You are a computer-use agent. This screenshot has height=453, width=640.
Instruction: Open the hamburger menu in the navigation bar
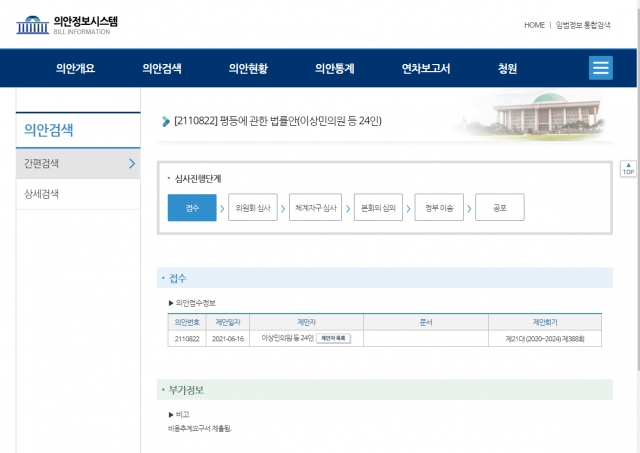coord(600,68)
